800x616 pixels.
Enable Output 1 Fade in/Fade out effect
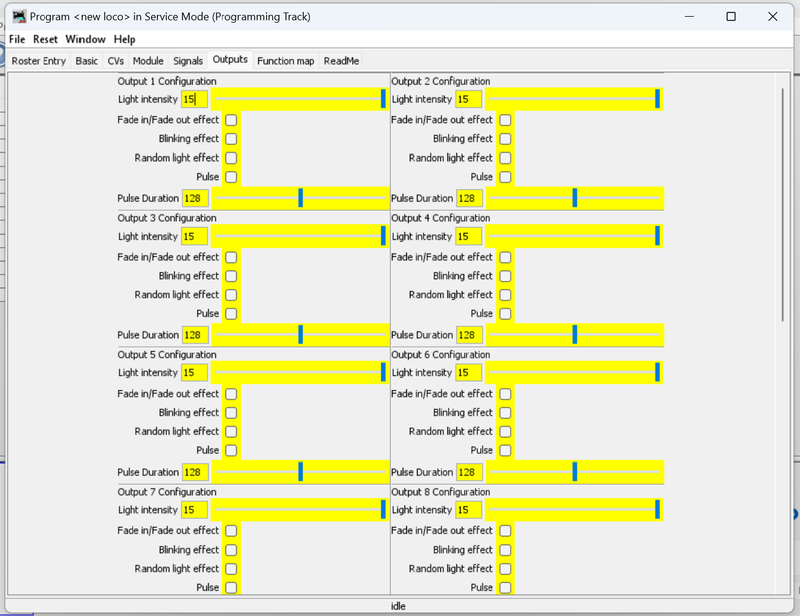coord(231,120)
